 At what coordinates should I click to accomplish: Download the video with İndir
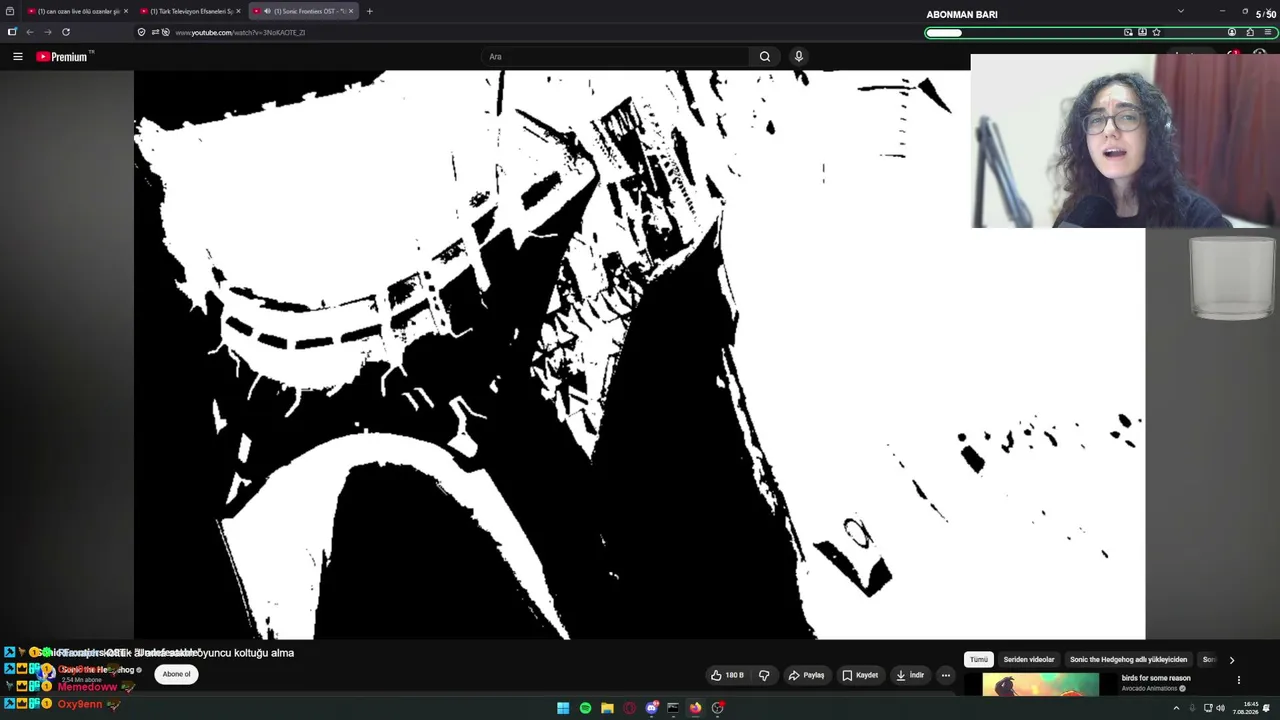910,675
